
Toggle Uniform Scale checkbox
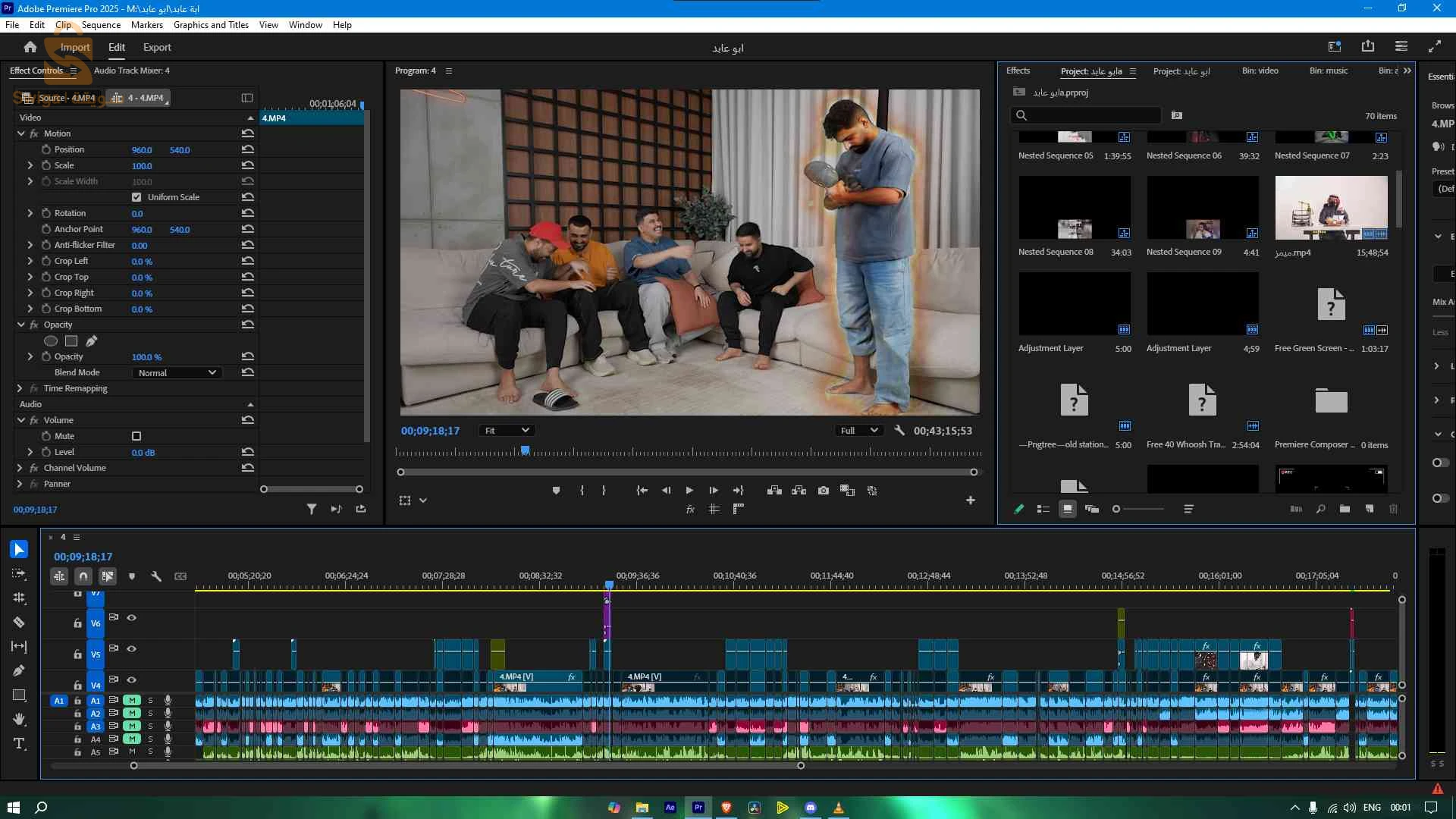tap(136, 197)
